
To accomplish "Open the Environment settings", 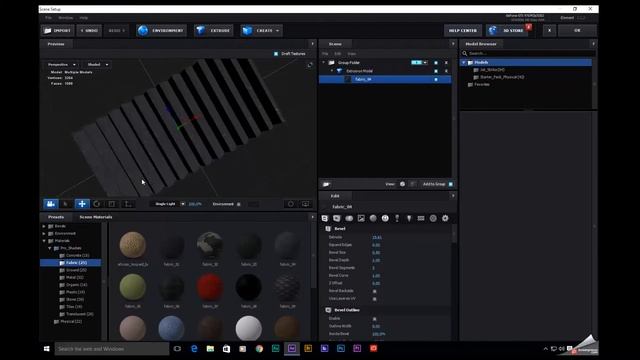I will tap(161, 31).
